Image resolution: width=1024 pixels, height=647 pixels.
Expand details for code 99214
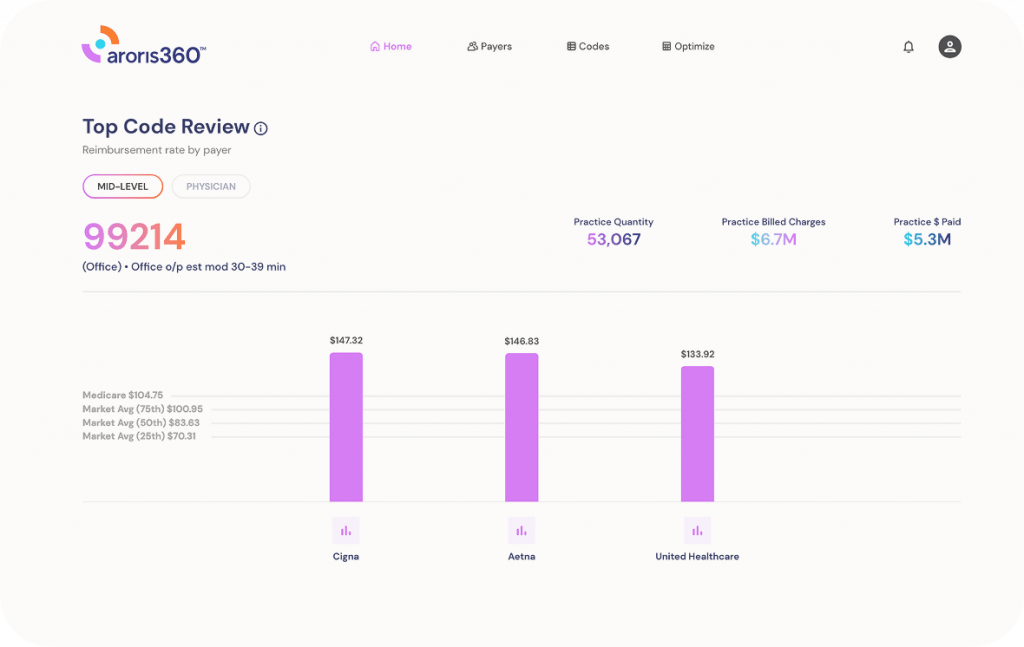pyautogui.click(x=134, y=237)
